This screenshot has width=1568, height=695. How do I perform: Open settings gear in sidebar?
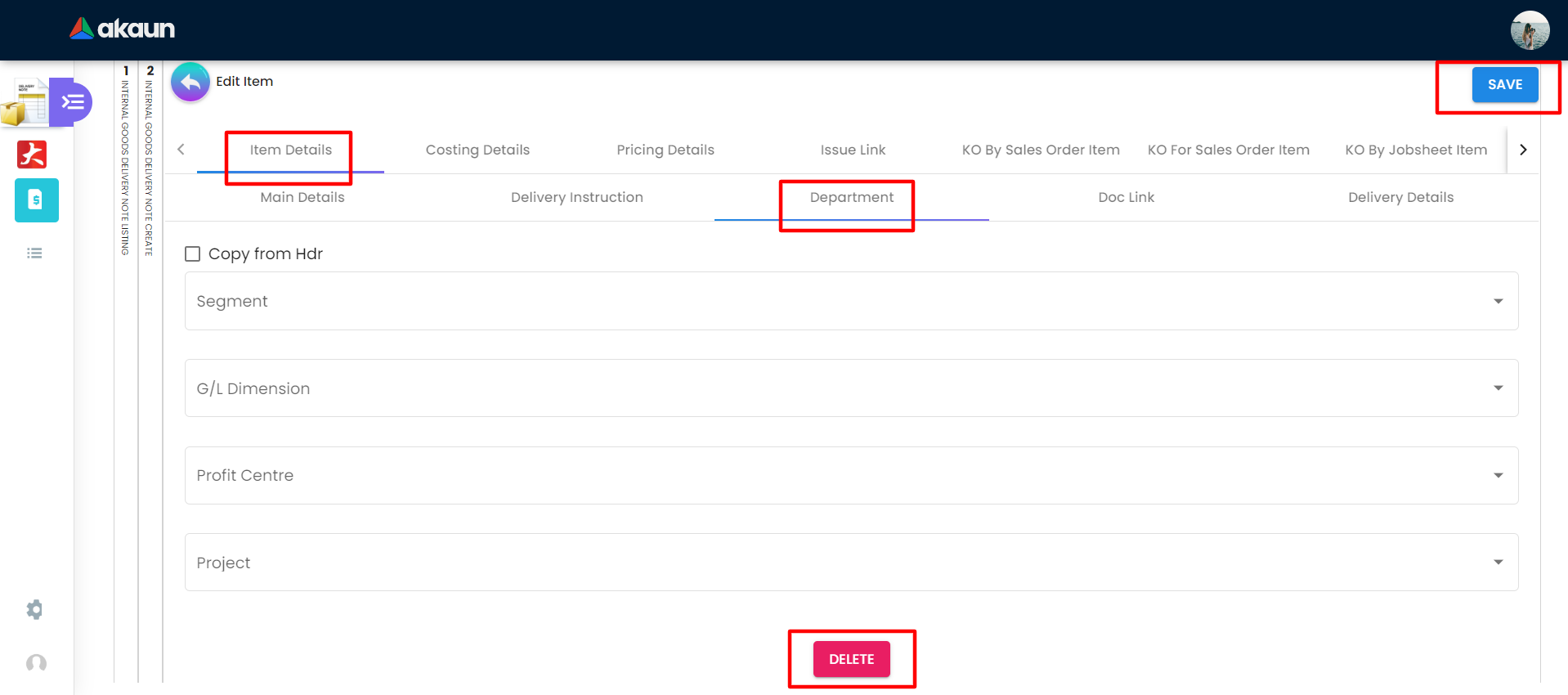click(x=34, y=609)
